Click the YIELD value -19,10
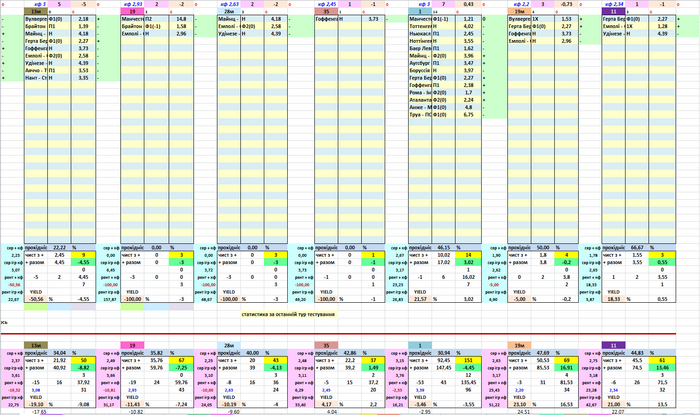This screenshot has width=700, height=415. click(36, 404)
